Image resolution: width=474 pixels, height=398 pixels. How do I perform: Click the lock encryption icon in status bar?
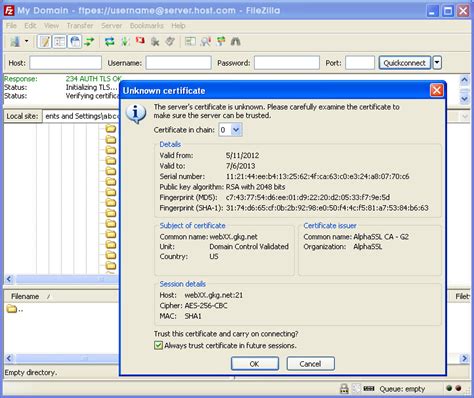(344, 389)
